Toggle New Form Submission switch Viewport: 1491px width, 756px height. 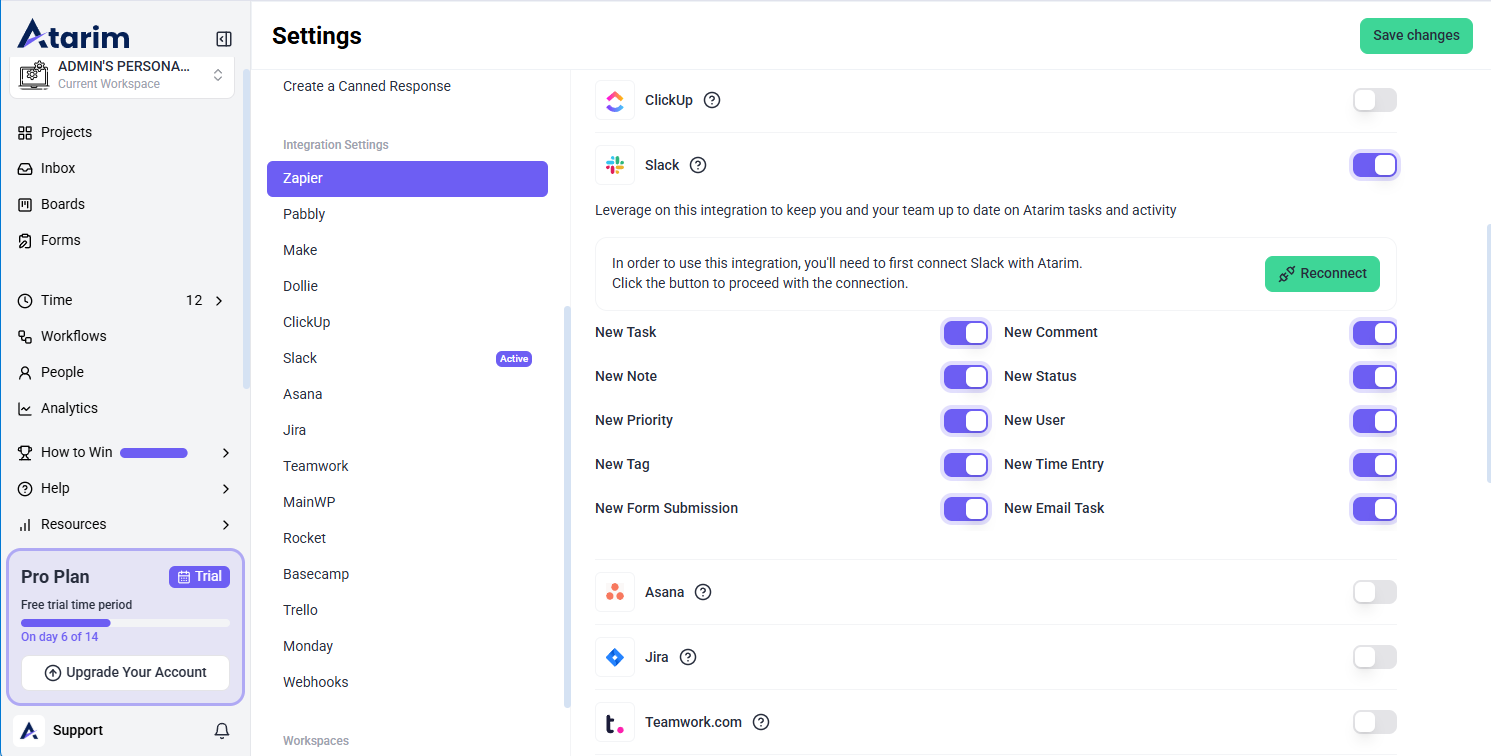[966, 509]
